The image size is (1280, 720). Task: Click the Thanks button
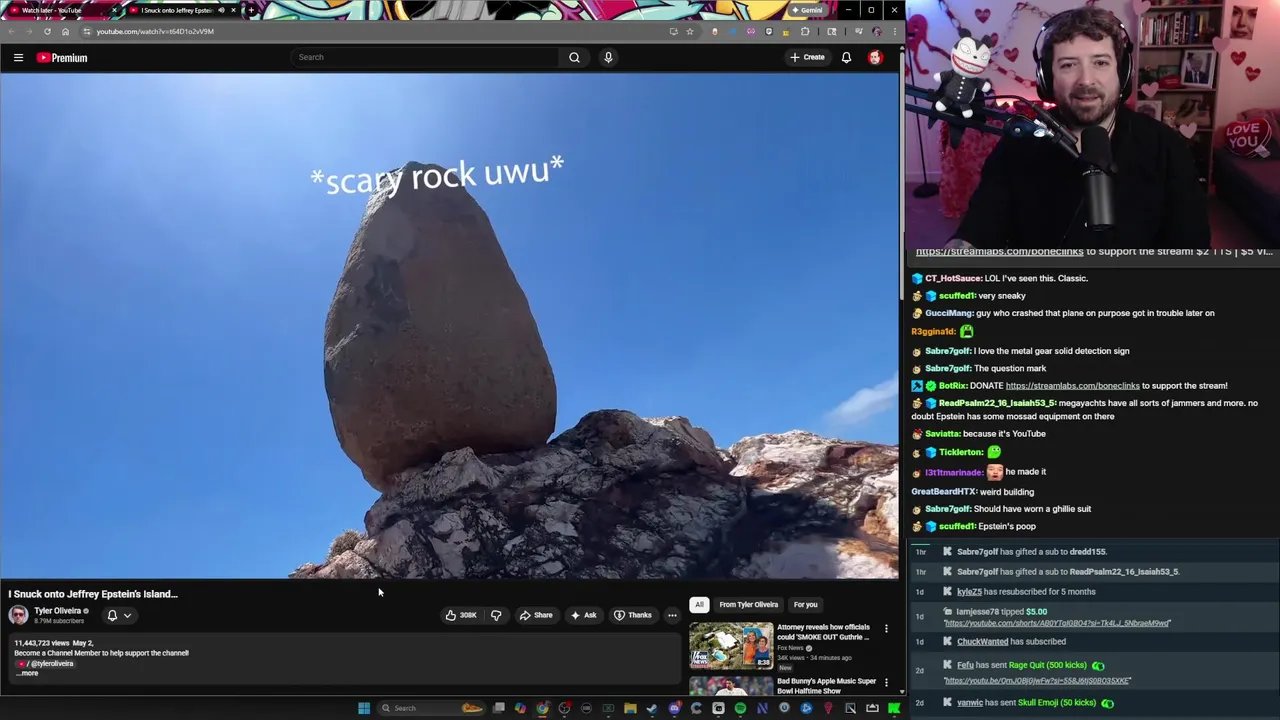click(632, 615)
